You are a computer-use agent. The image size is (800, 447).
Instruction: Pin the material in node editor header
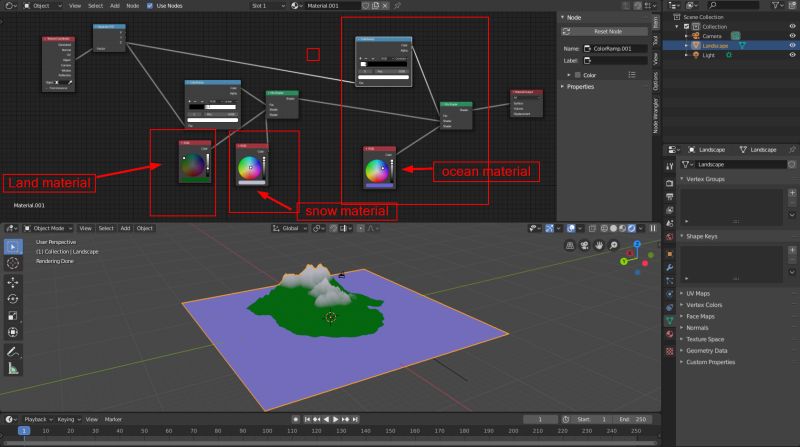point(397,6)
